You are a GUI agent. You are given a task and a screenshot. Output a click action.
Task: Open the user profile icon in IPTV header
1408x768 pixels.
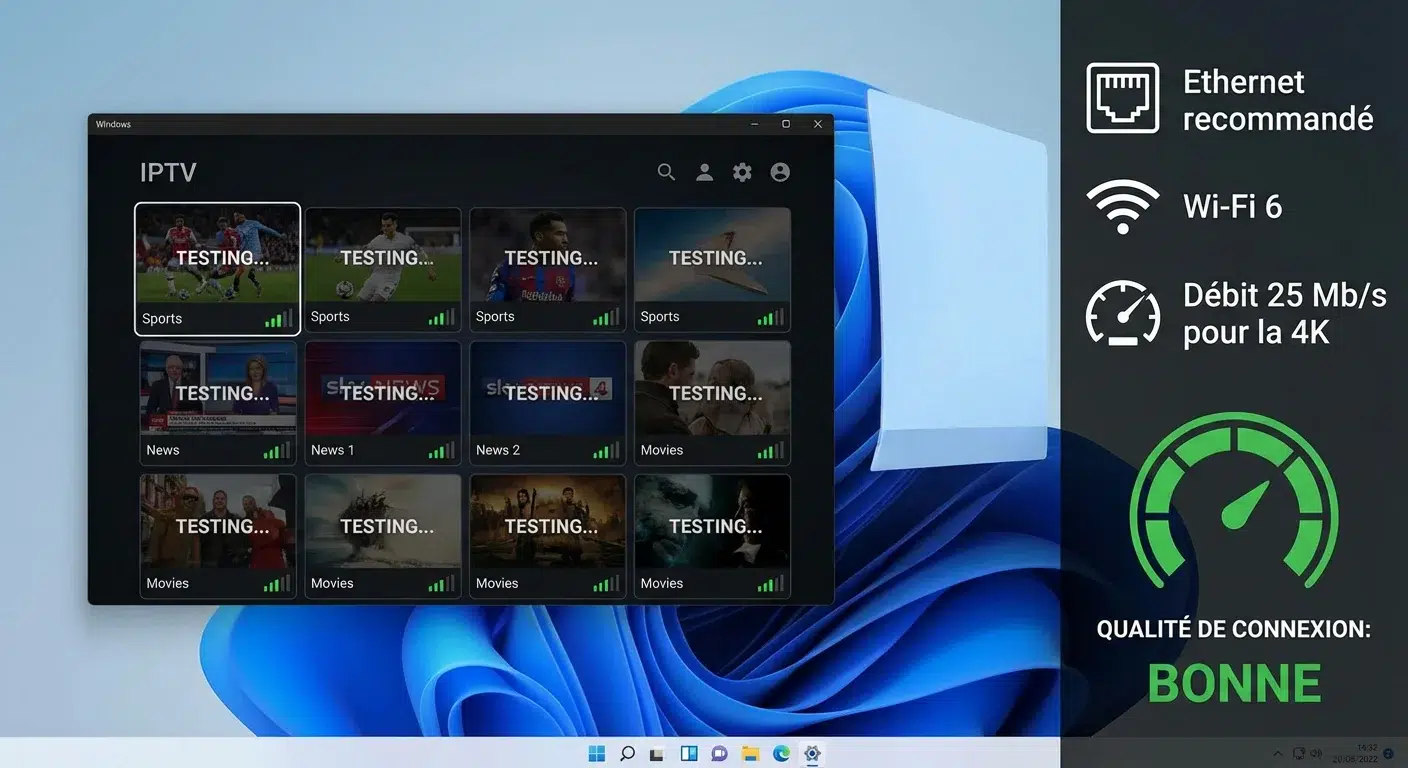(x=704, y=172)
